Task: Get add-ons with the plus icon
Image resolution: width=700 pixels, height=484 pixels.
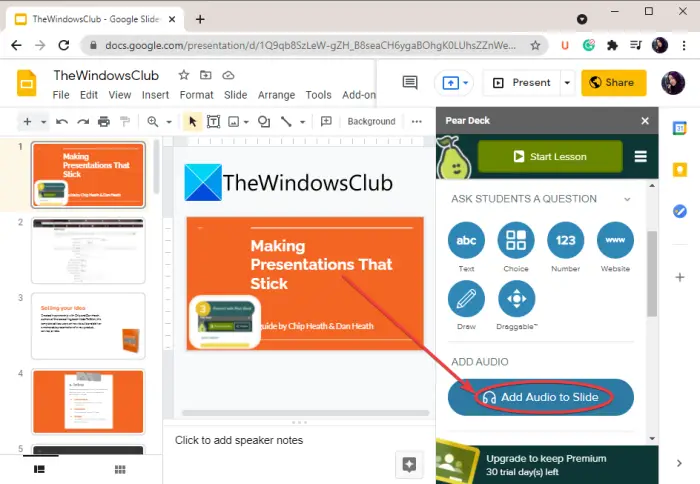Action: point(679,277)
